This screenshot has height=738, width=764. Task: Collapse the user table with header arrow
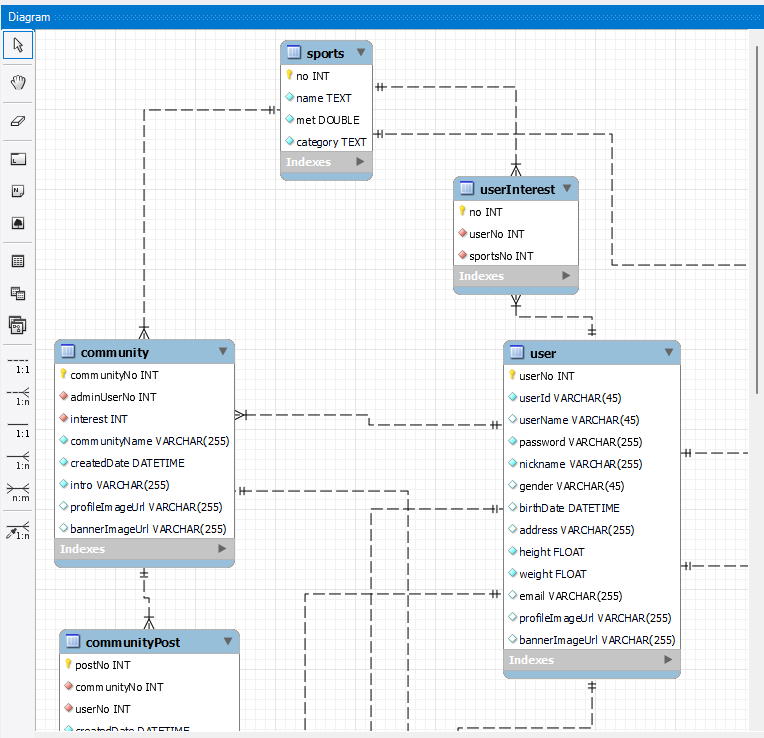coord(668,352)
